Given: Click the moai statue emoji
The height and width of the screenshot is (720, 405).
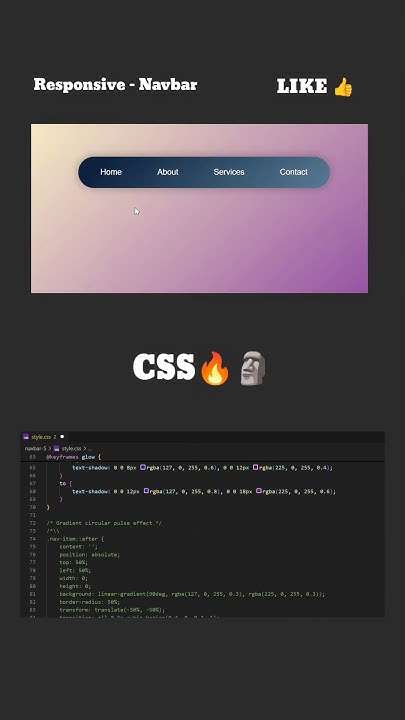Looking at the screenshot, I should (x=253, y=368).
